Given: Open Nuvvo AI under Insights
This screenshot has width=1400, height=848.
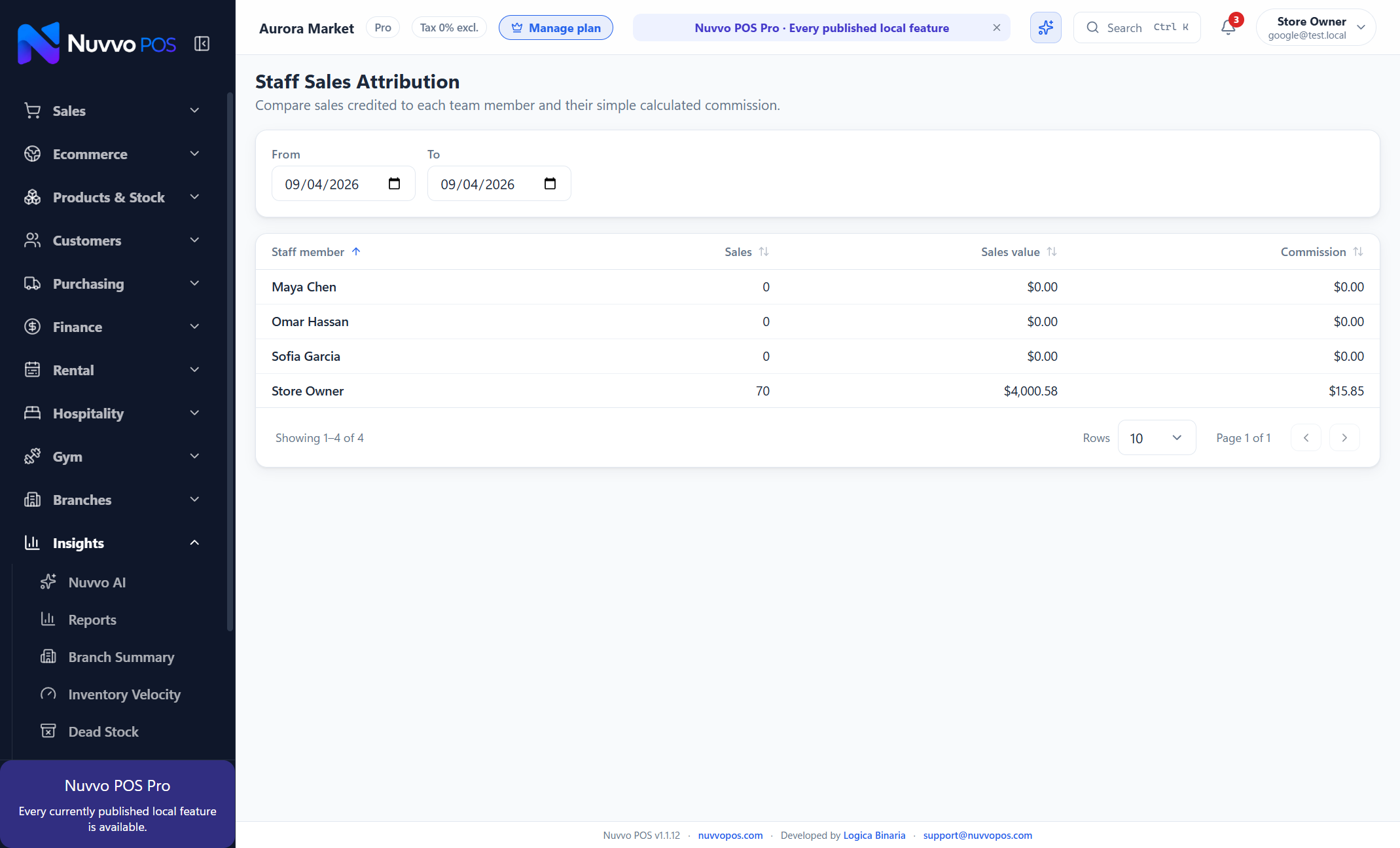Looking at the screenshot, I should 97,582.
